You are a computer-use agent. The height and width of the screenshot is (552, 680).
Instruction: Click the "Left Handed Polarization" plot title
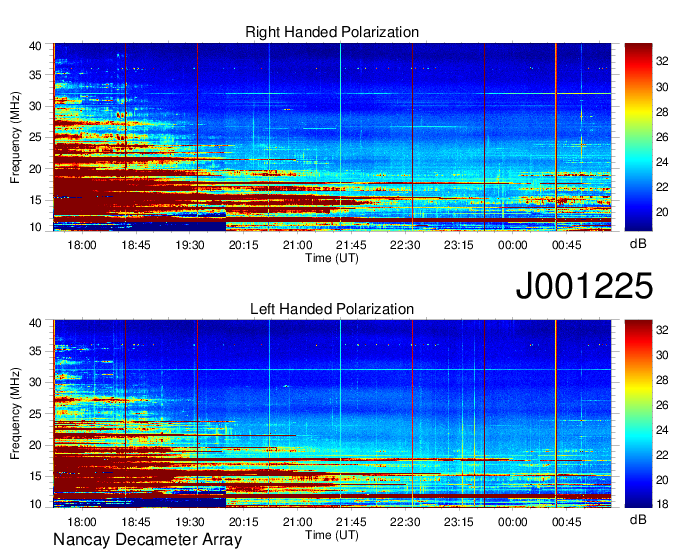(332, 309)
